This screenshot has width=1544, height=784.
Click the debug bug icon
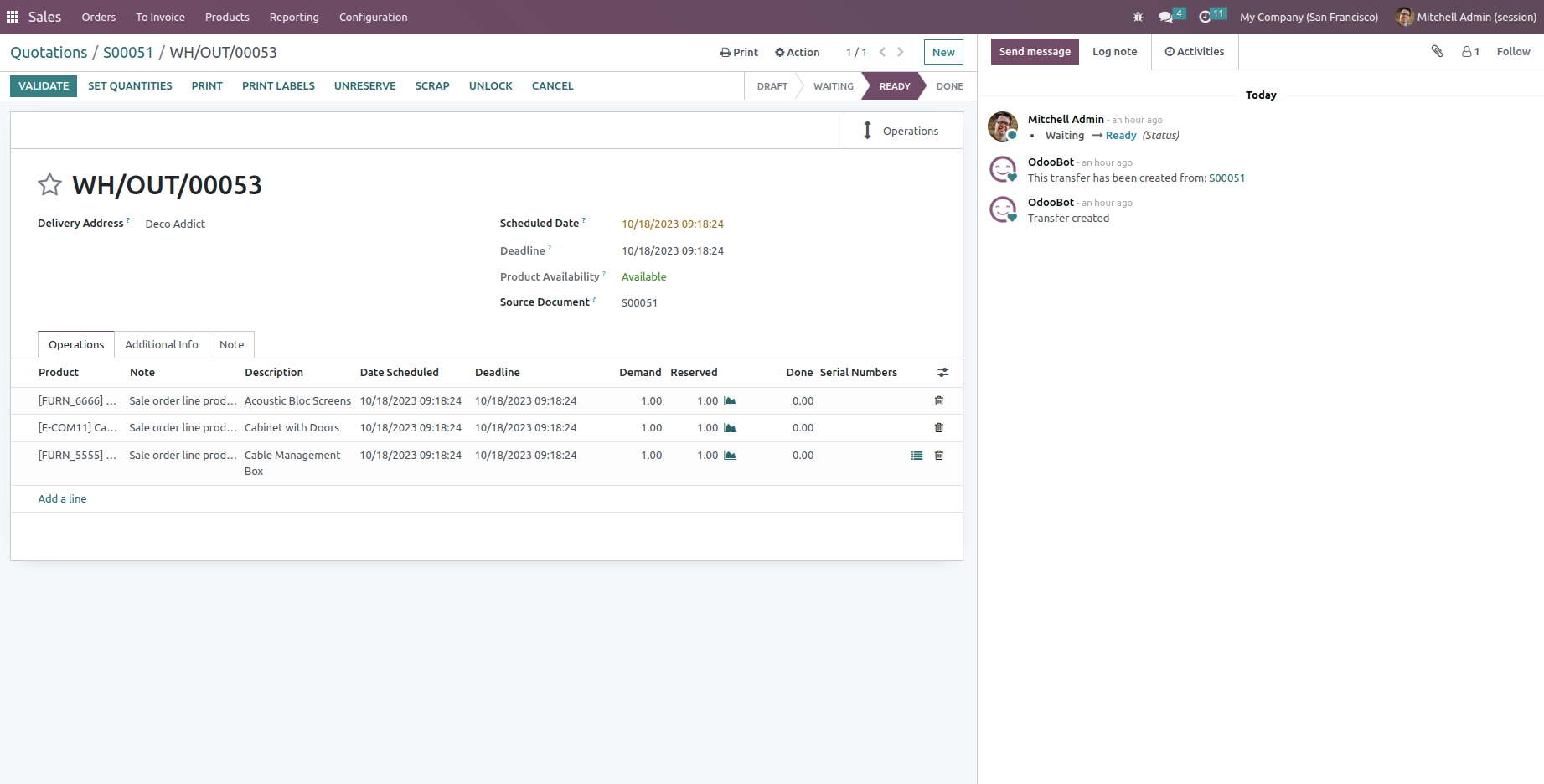(1138, 17)
